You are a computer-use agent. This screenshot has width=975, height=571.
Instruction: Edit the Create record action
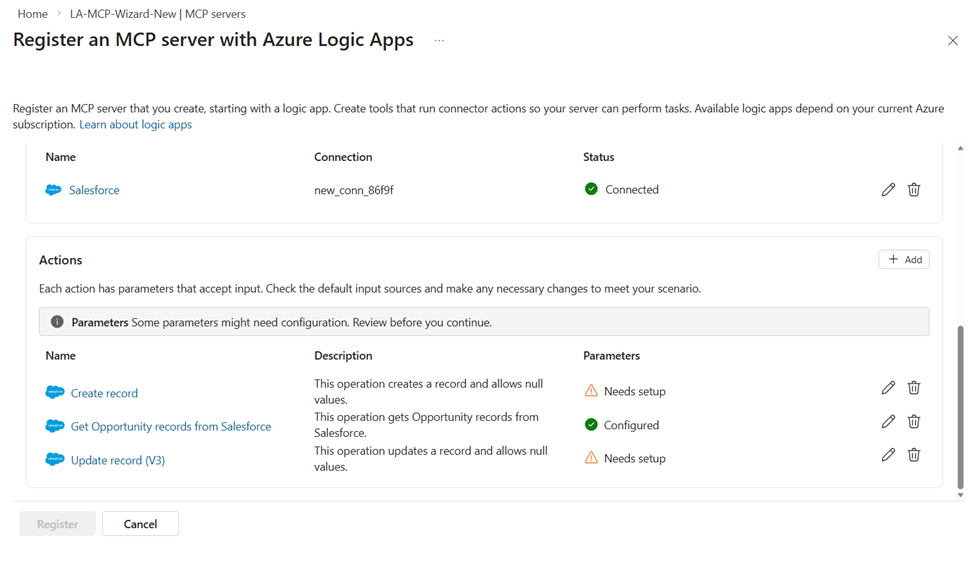[x=888, y=388]
